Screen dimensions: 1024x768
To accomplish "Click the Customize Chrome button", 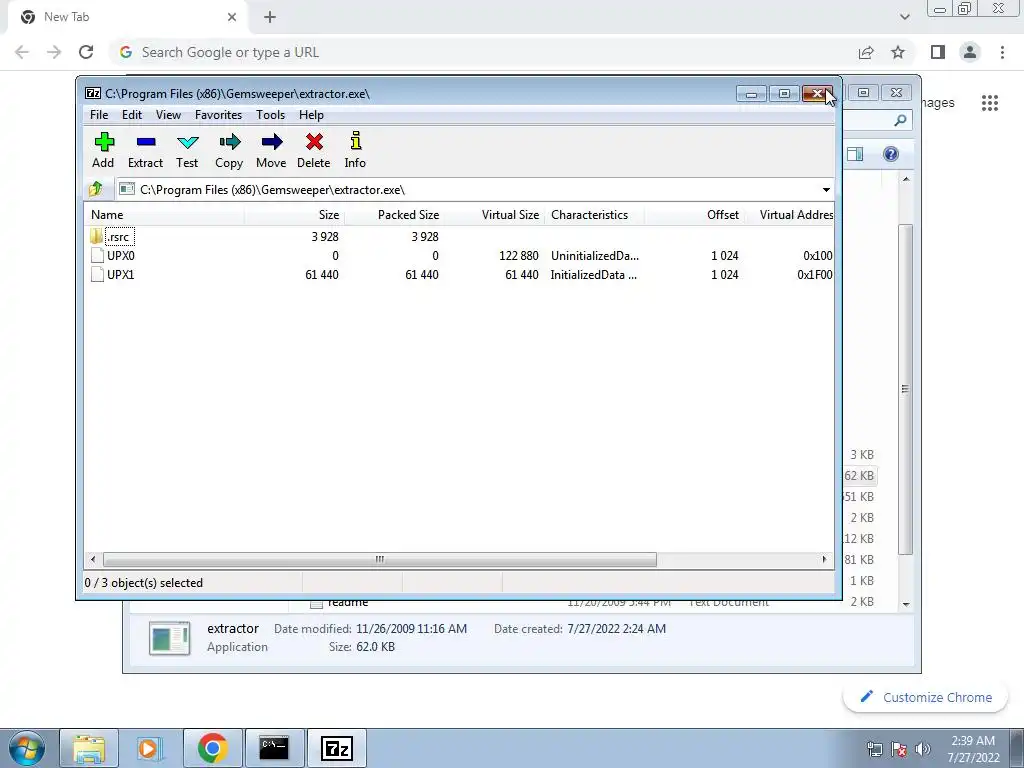I will click(x=925, y=697).
